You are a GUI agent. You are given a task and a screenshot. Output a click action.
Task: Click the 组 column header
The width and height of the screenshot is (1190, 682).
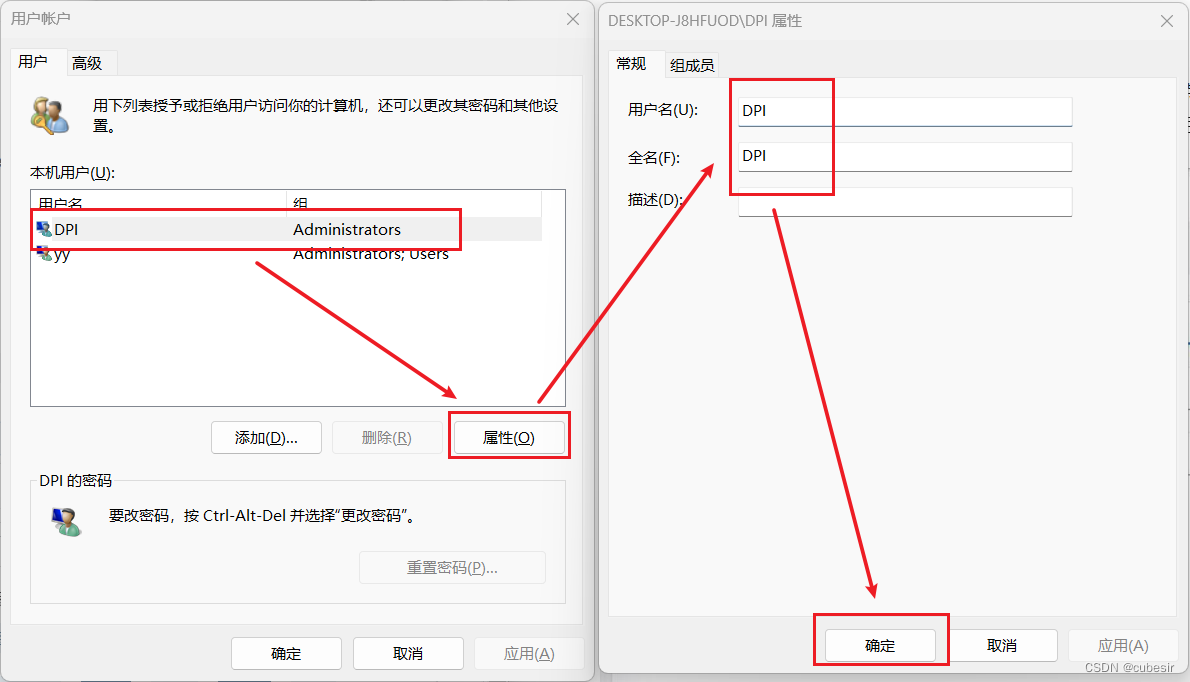click(414, 203)
